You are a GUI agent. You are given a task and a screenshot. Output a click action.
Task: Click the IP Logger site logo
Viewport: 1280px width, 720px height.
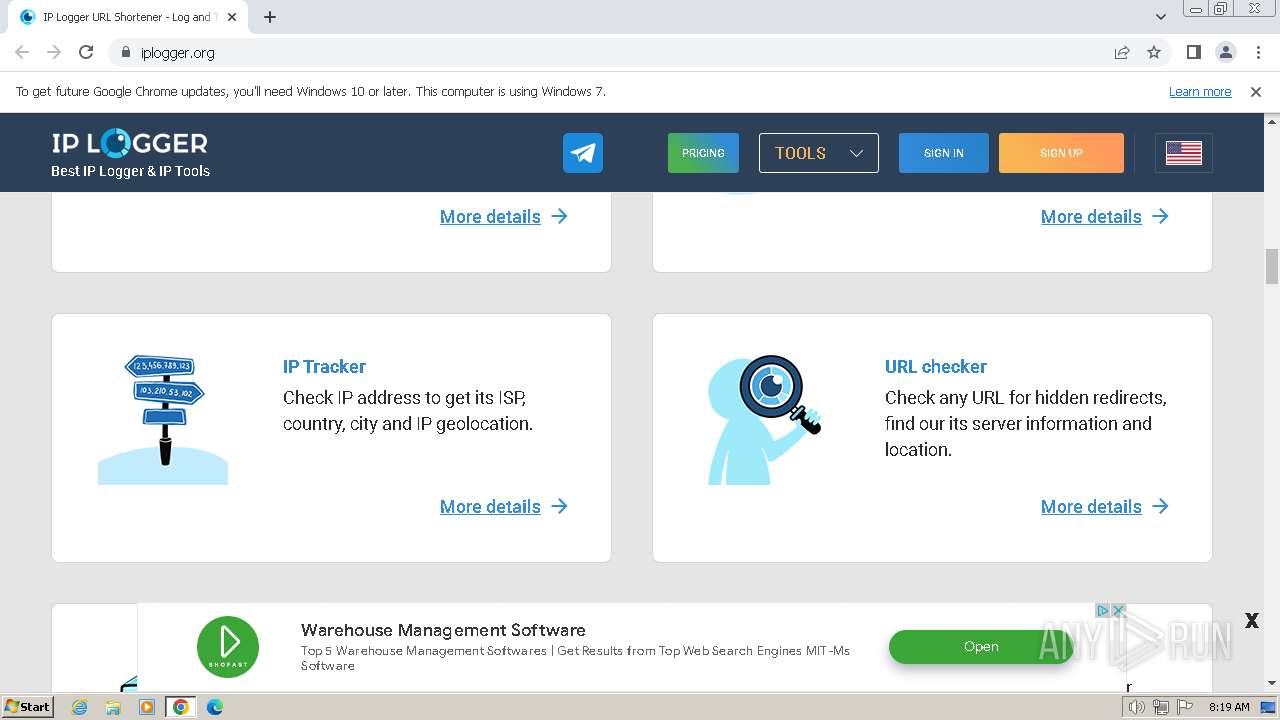coord(130,144)
